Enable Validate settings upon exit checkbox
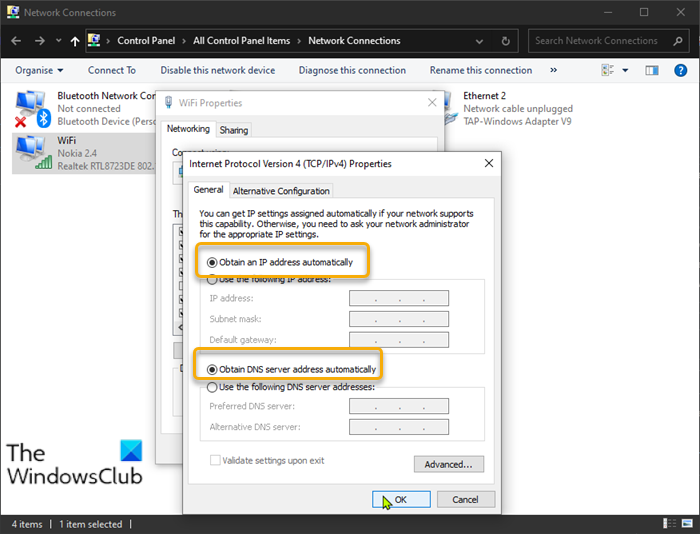The height and width of the screenshot is (534, 700). [x=215, y=460]
